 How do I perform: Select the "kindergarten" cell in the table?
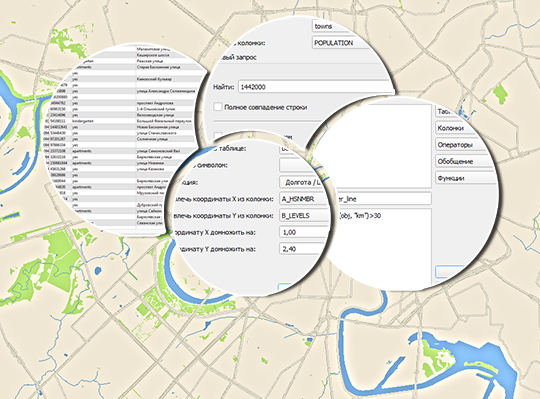83,121
